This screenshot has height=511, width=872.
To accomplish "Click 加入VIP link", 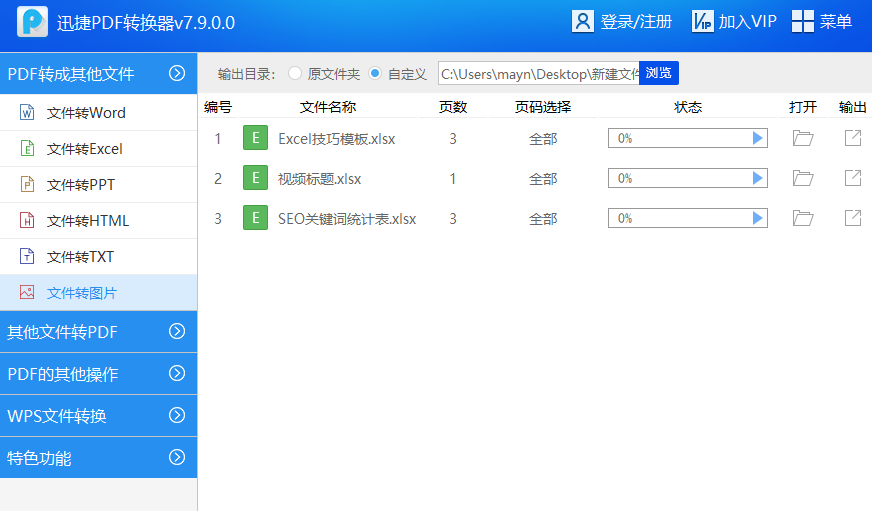I will [x=747, y=22].
